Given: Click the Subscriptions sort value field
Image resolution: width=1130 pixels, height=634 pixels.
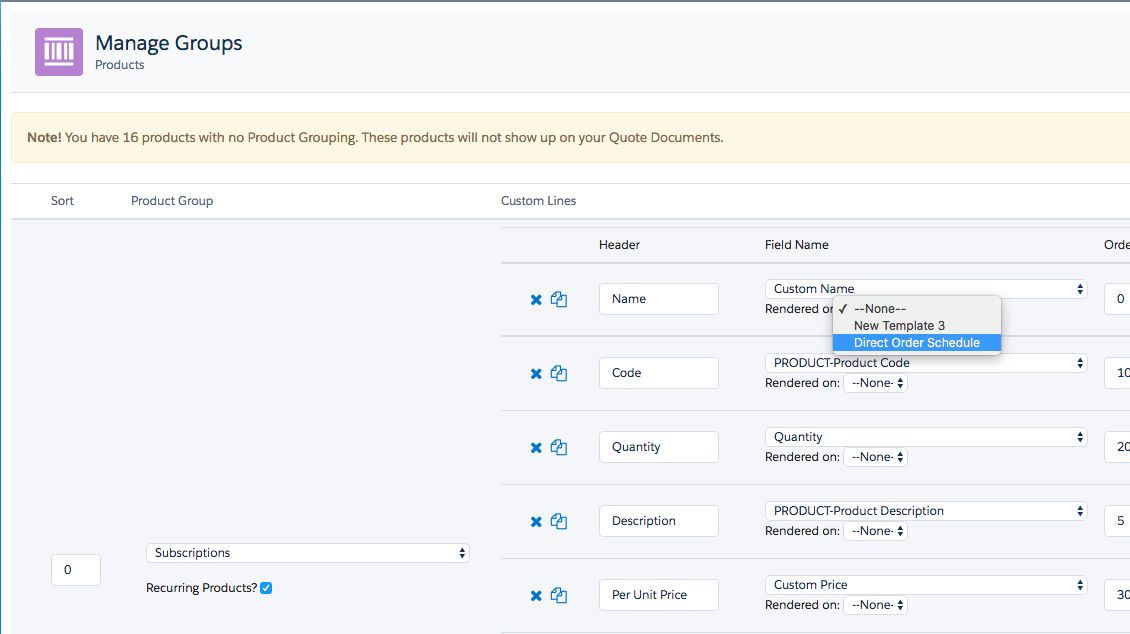Looking at the screenshot, I should tap(76, 570).
